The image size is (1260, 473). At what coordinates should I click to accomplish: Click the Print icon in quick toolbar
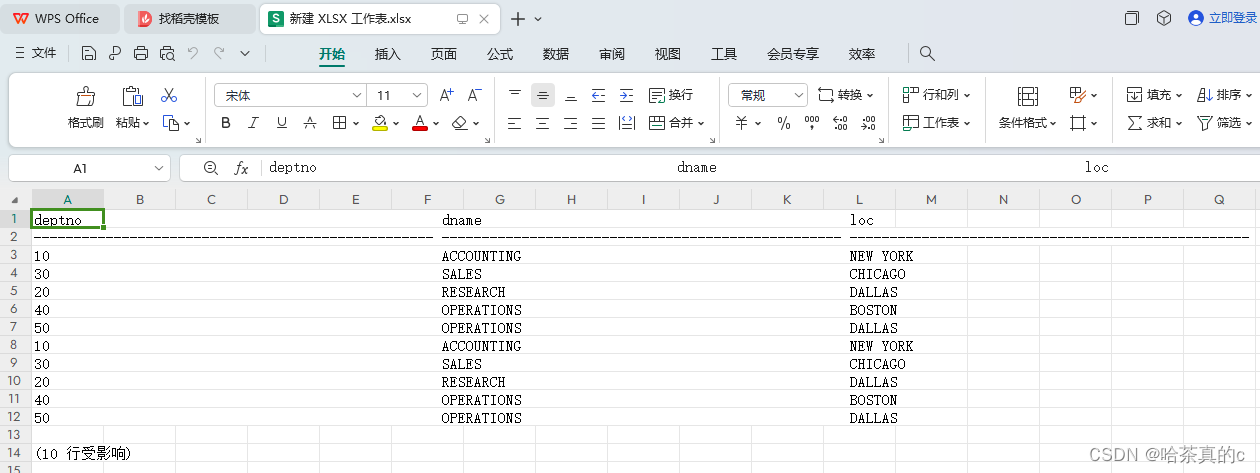tap(141, 53)
